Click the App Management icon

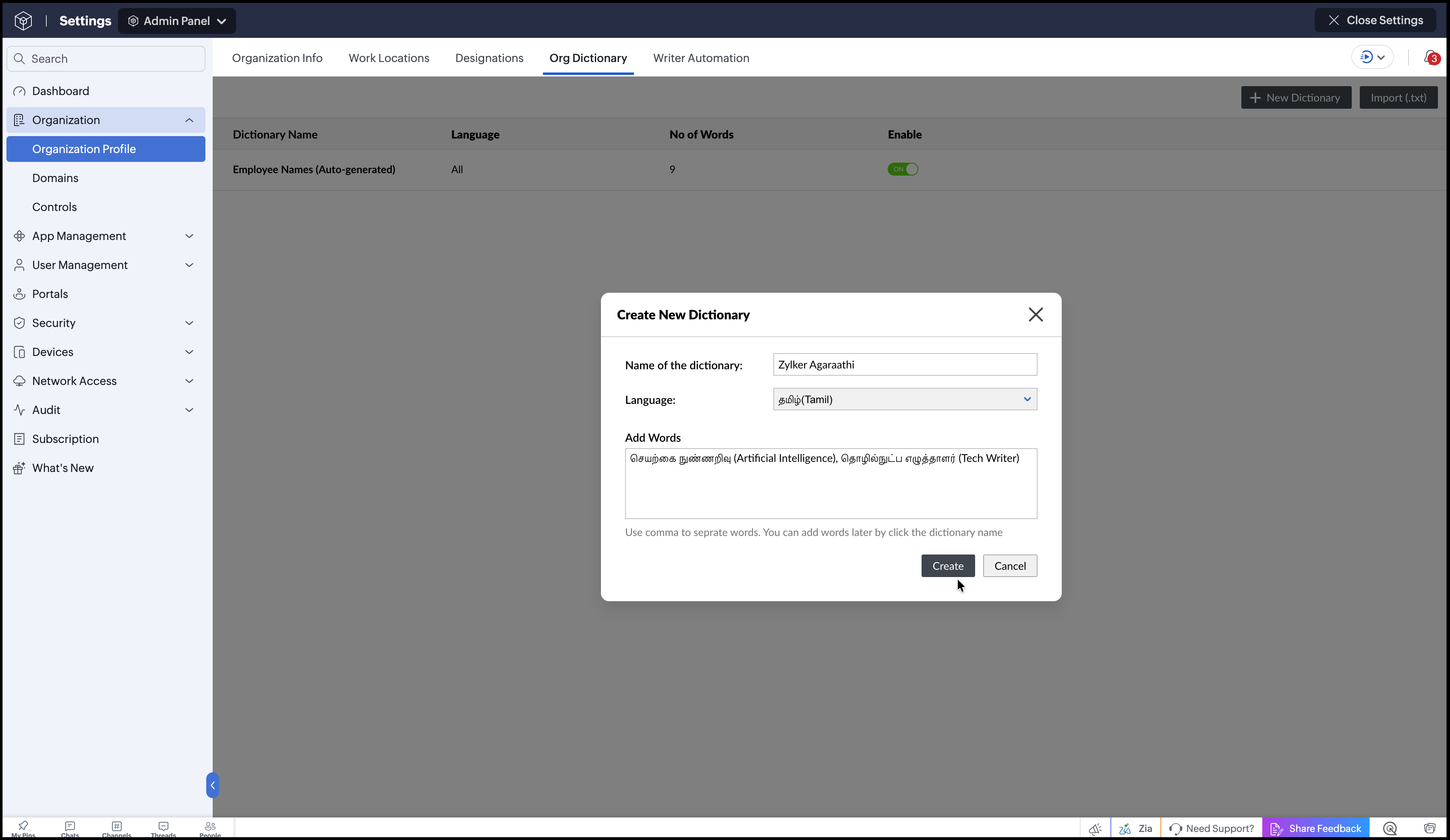[19, 236]
